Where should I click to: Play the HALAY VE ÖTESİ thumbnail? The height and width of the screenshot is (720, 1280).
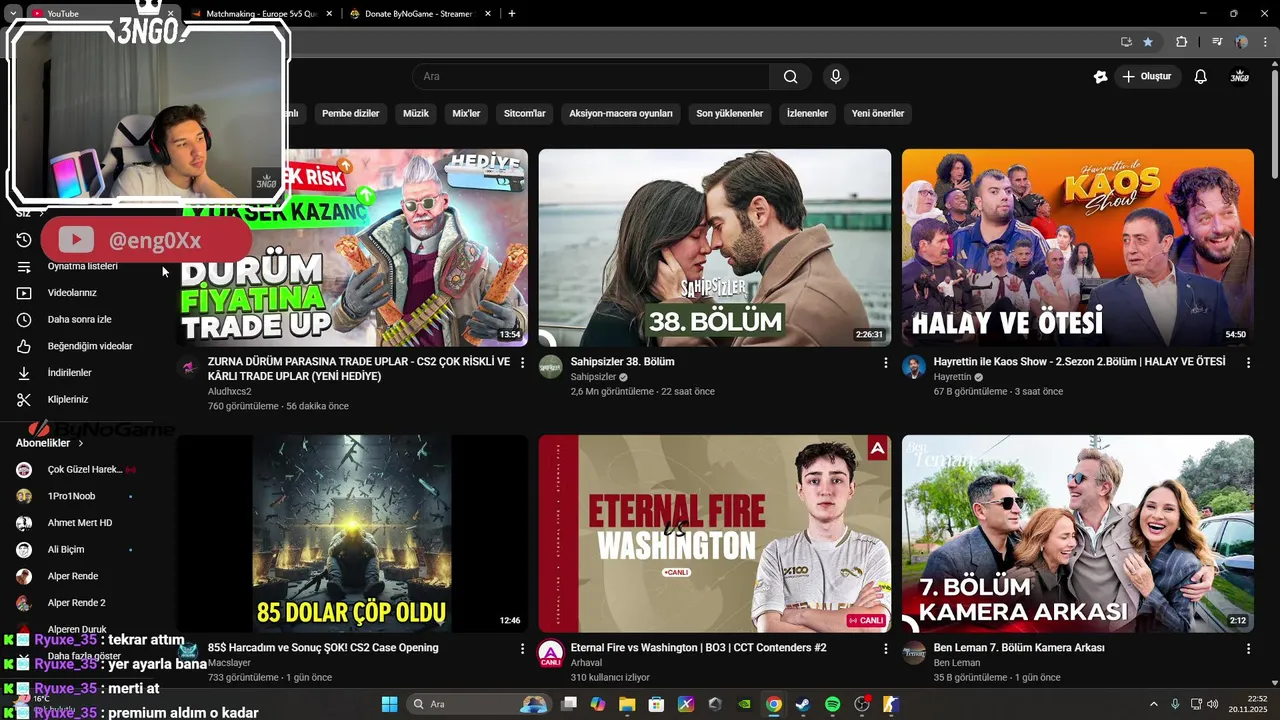click(x=1078, y=248)
